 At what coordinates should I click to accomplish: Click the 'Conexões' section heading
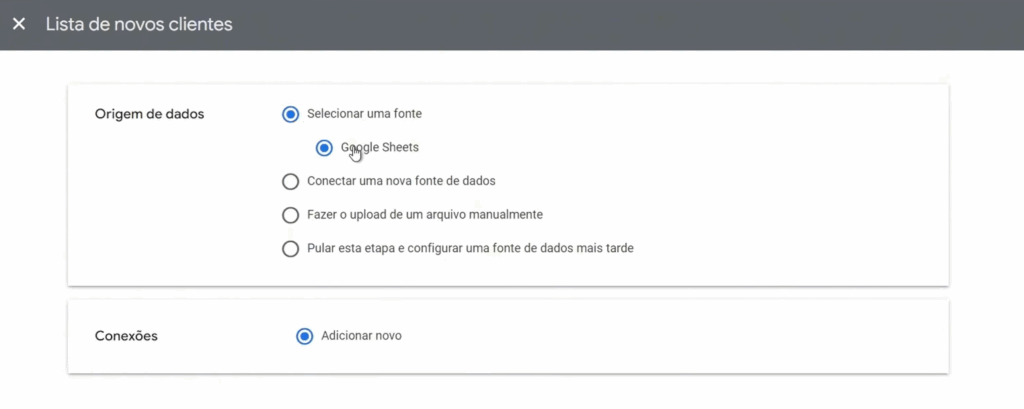(x=126, y=336)
